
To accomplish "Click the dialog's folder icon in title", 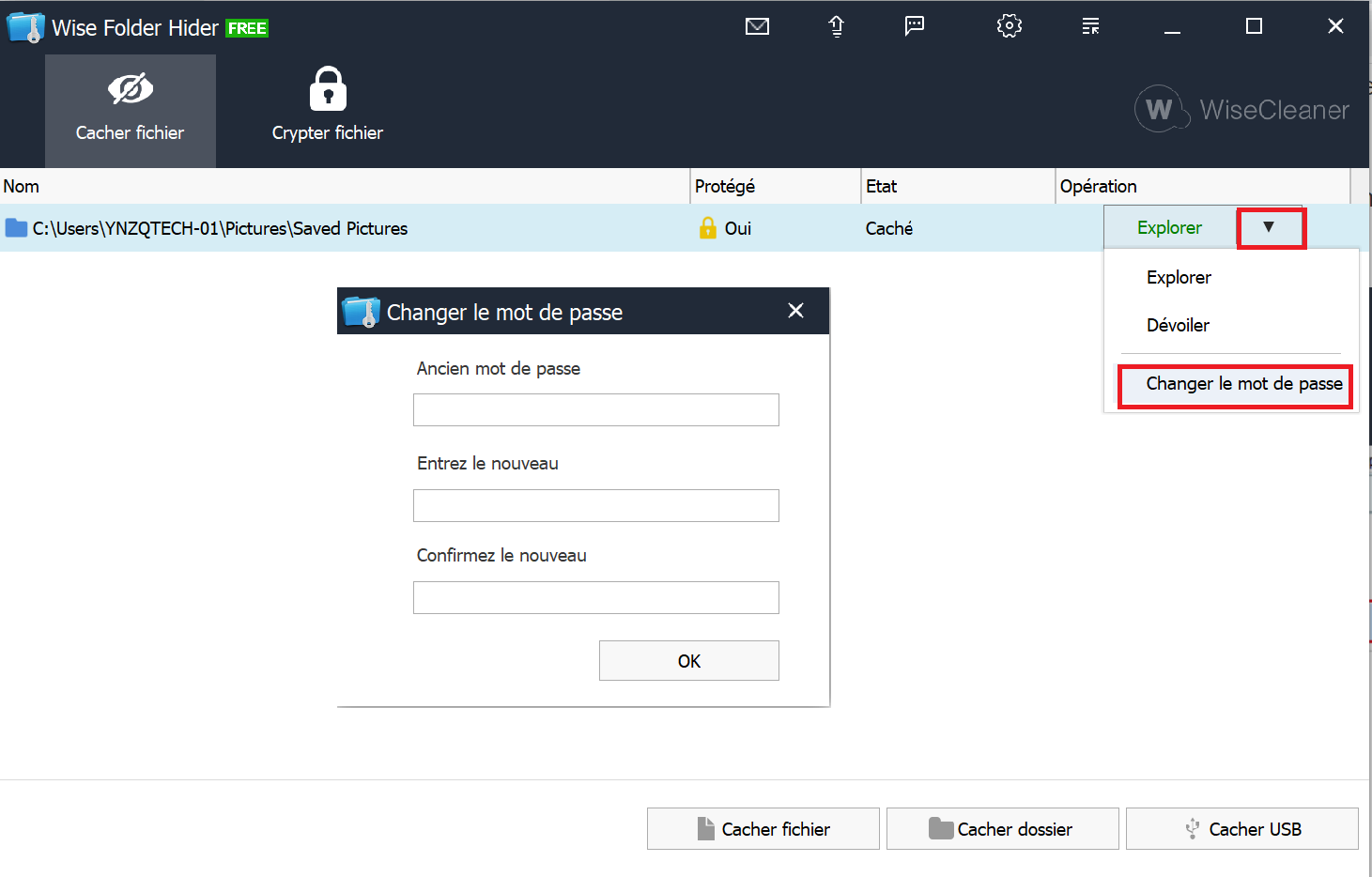I will (x=362, y=312).
